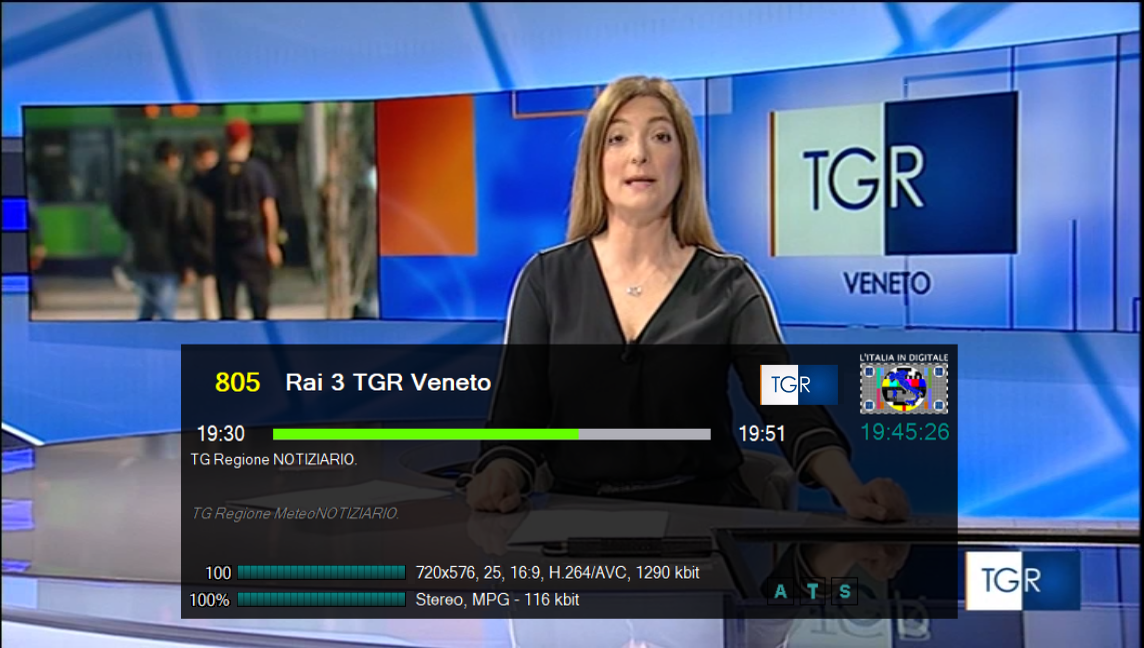Click the signal quality bar labeled 100%

pyautogui.click(x=321, y=599)
